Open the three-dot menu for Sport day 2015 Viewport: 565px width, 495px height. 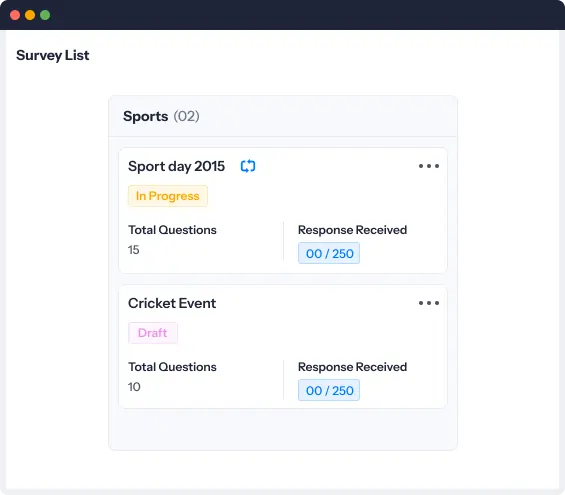[x=429, y=166]
